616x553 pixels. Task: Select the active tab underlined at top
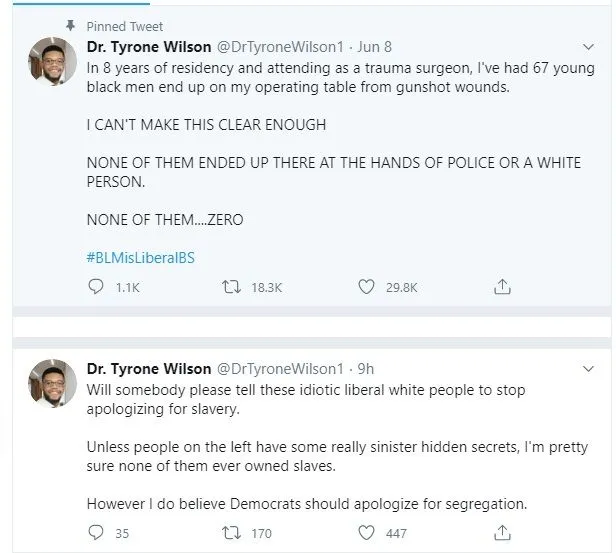tap(81, 4)
